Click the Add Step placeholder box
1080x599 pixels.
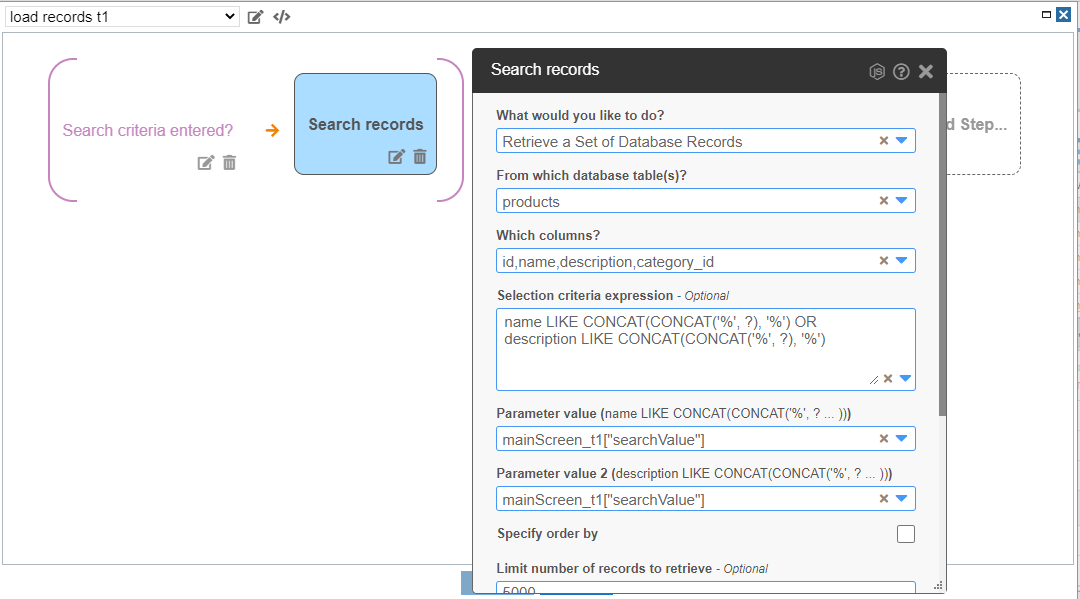tap(984, 124)
